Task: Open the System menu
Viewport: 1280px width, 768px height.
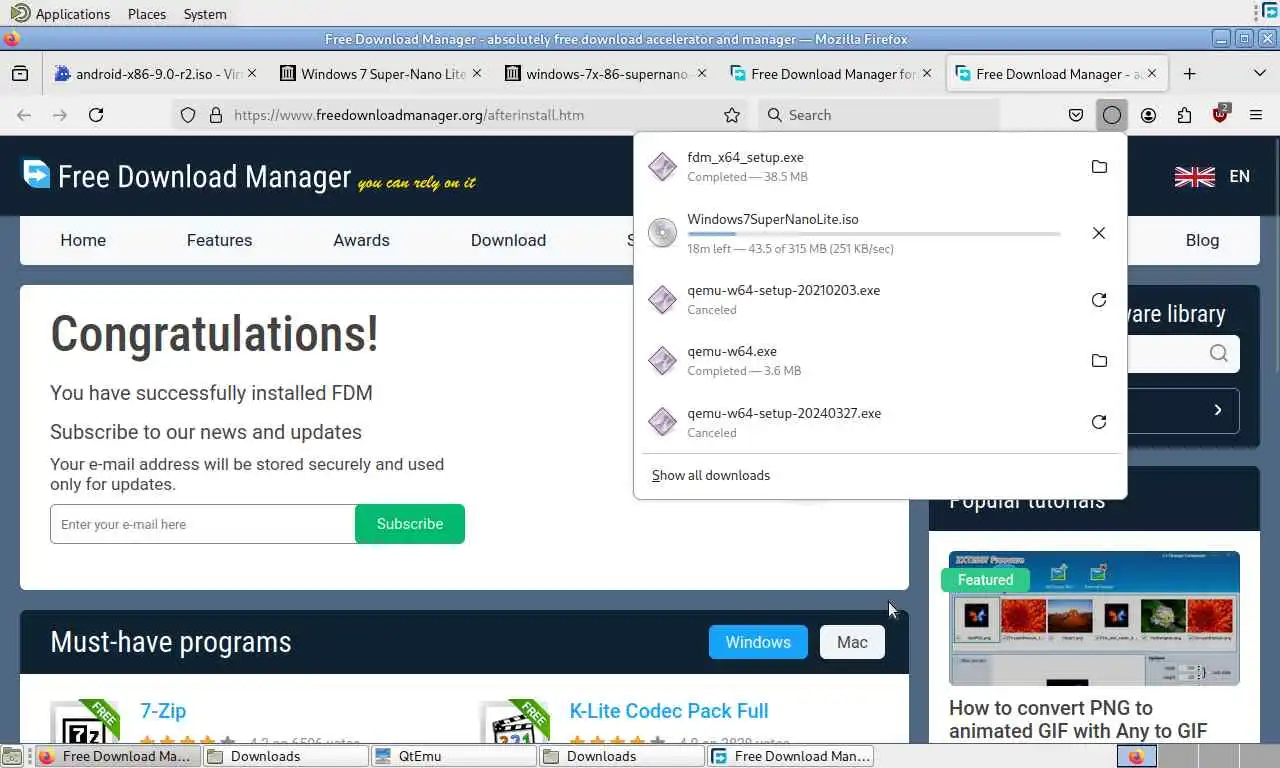Action: (x=205, y=14)
